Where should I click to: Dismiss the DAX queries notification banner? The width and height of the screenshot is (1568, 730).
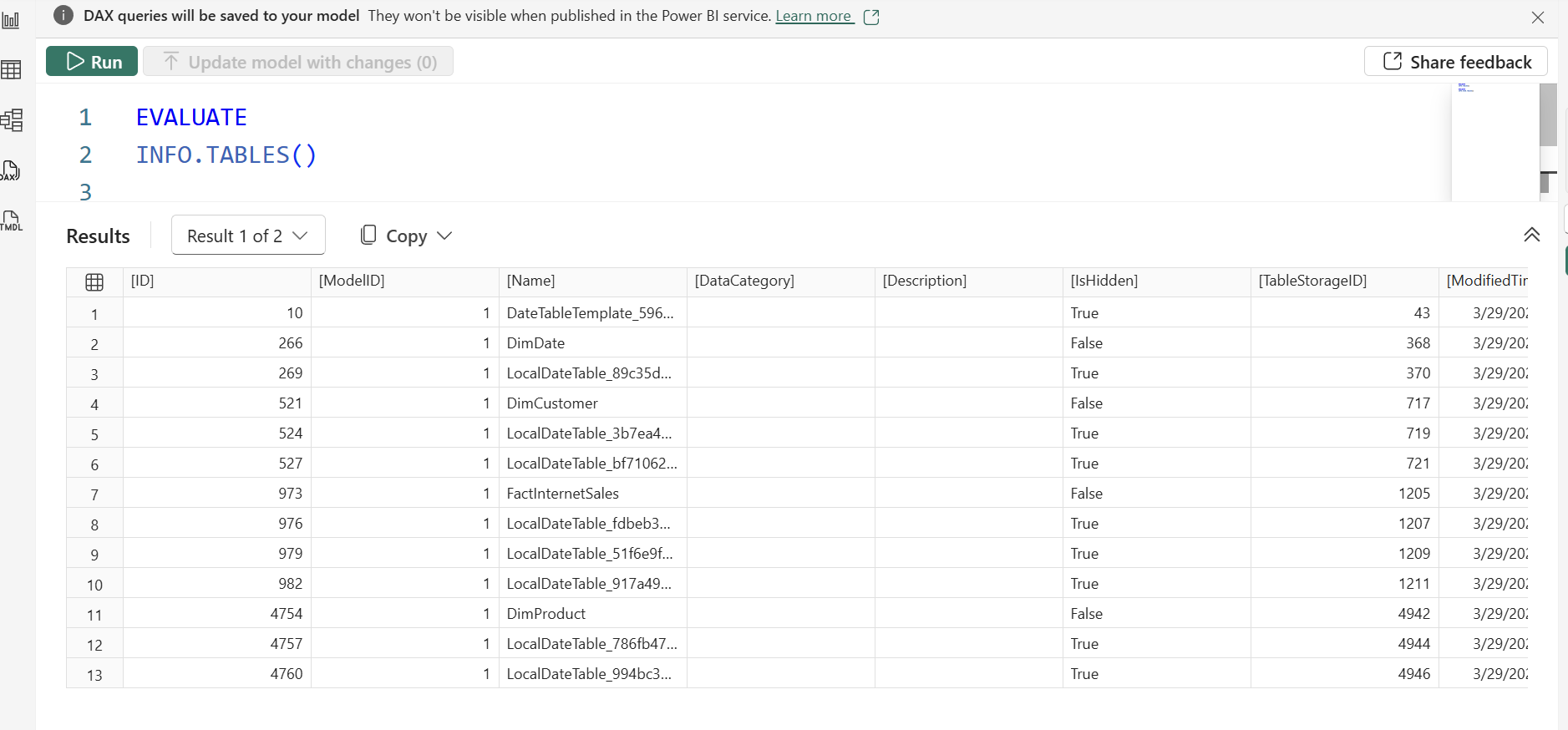(x=1537, y=17)
